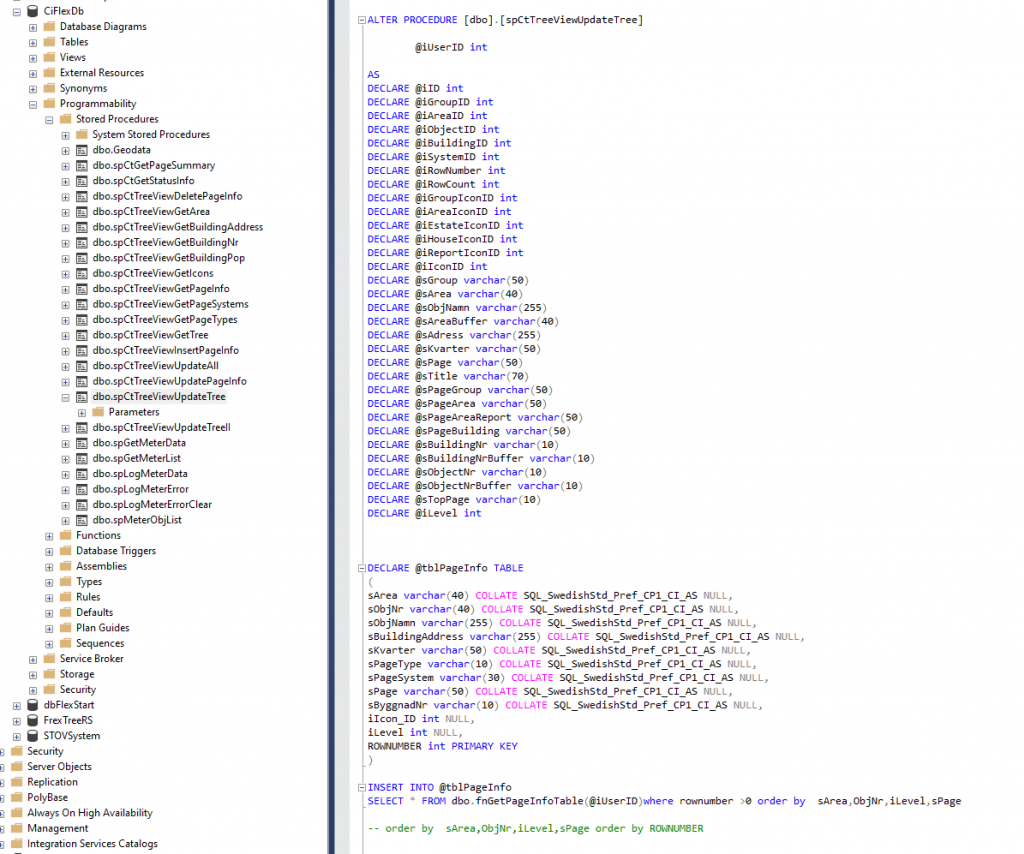Select dbo.spCtTreeViewGetBuildingAddress in the tree
This screenshot has height=854, width=1024.
pos(178,227)
